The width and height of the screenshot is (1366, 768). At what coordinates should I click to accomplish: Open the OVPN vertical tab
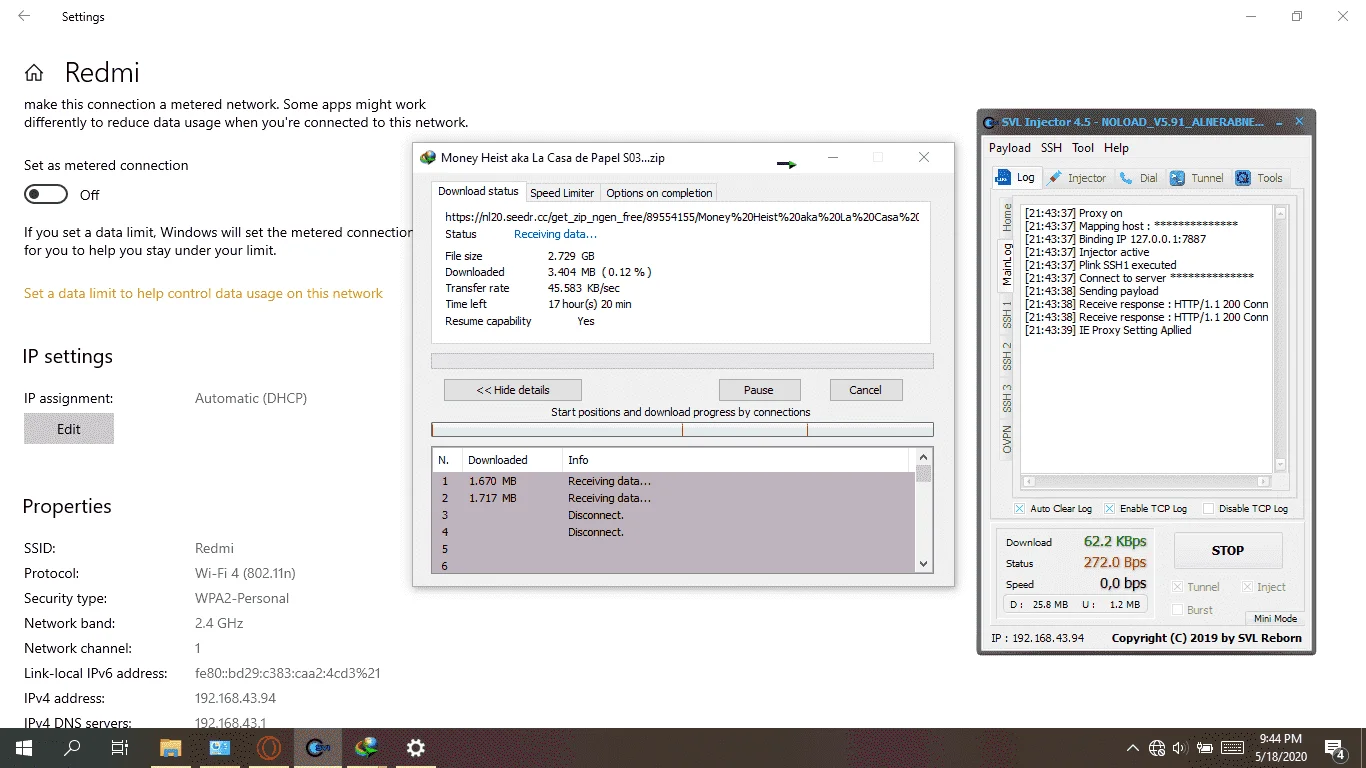(x=1007, y=440)
